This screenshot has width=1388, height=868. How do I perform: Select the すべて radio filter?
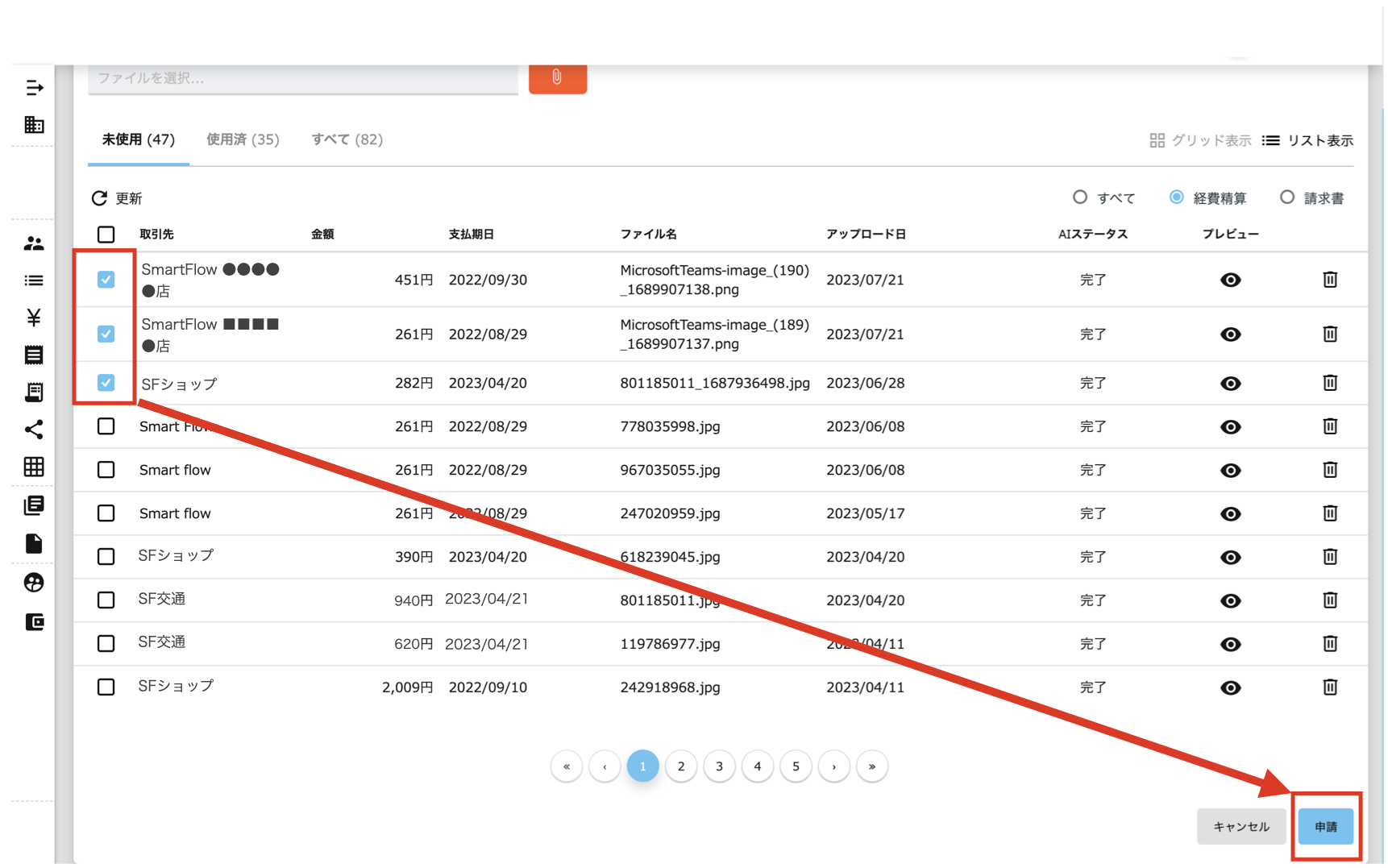1080,197
